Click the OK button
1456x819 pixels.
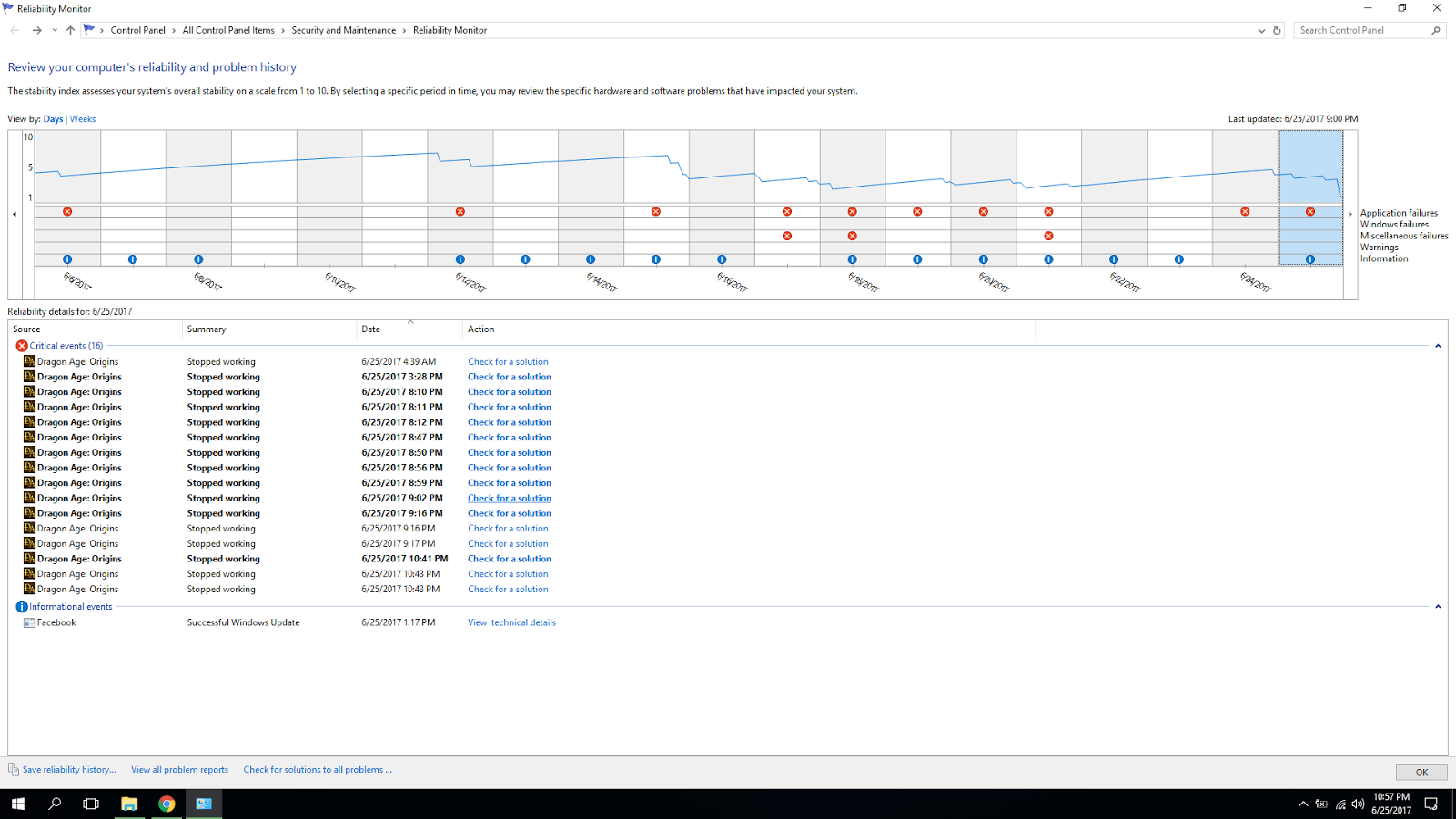click(x=1421, y=773)
